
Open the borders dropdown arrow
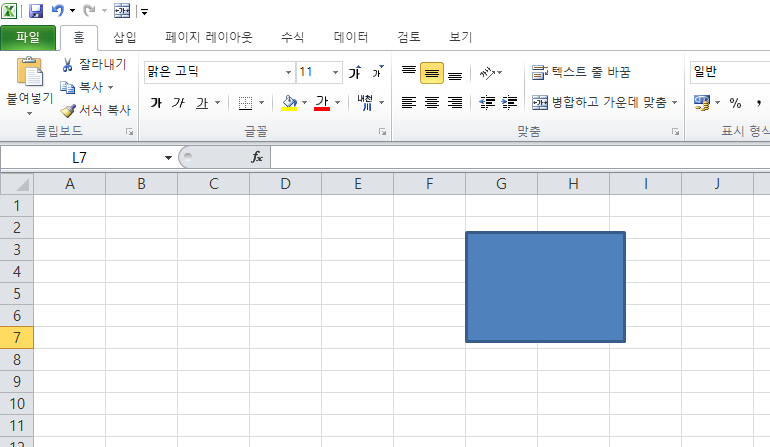coord(261,103)
